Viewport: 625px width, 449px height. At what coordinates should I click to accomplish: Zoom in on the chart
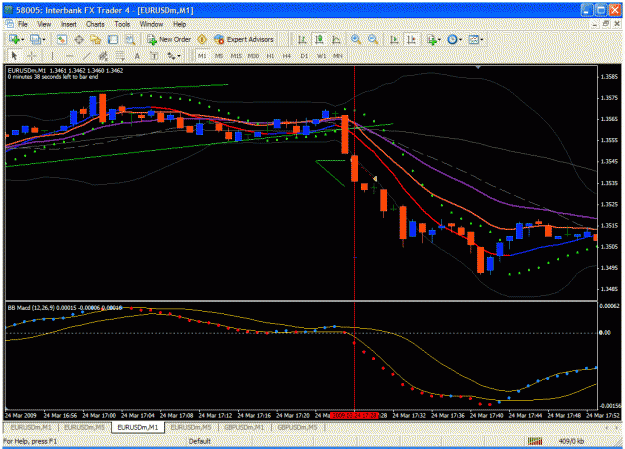click(356, 39)
